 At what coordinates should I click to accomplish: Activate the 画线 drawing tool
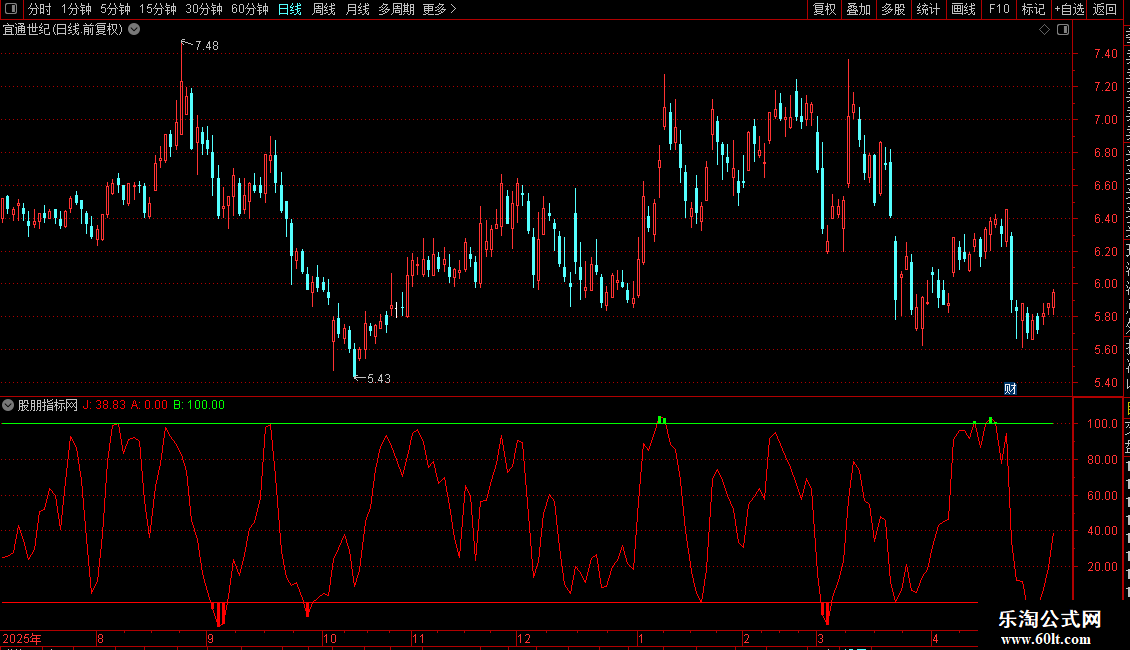pyautogui.click(x=964, y=9)
